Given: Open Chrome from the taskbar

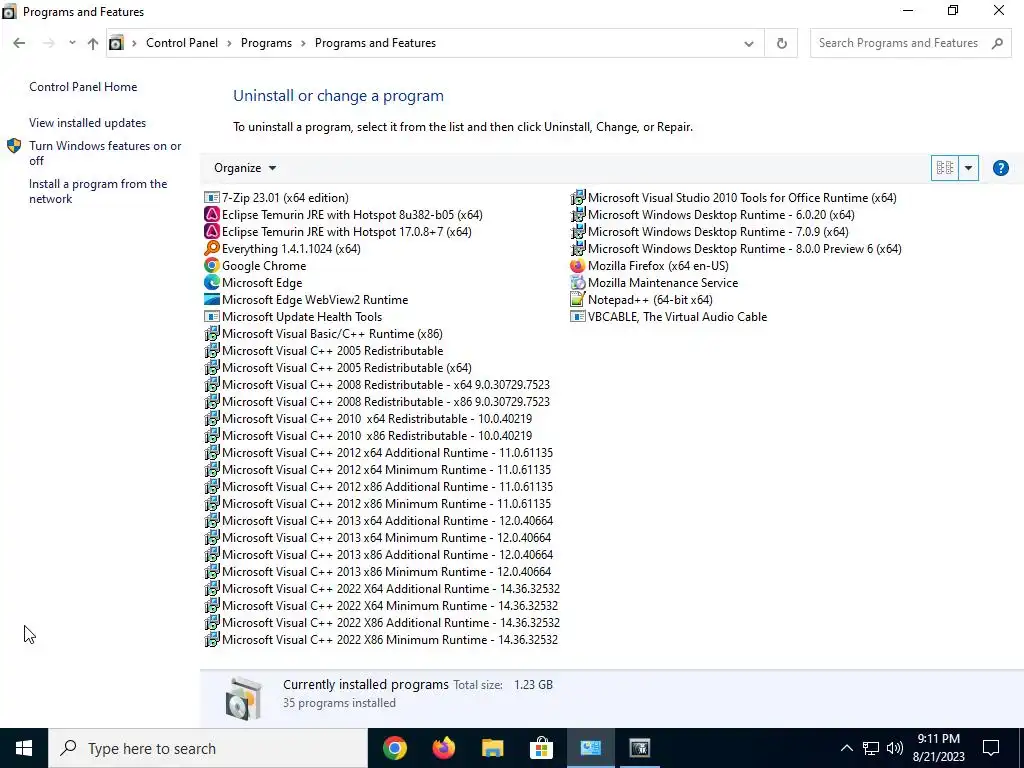Looking at the screenshot, I should pos(394,748).
